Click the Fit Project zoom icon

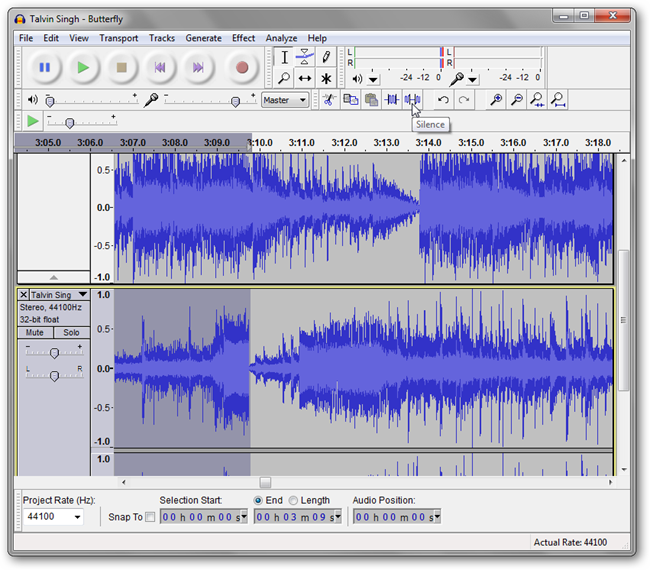pos(558,99)
